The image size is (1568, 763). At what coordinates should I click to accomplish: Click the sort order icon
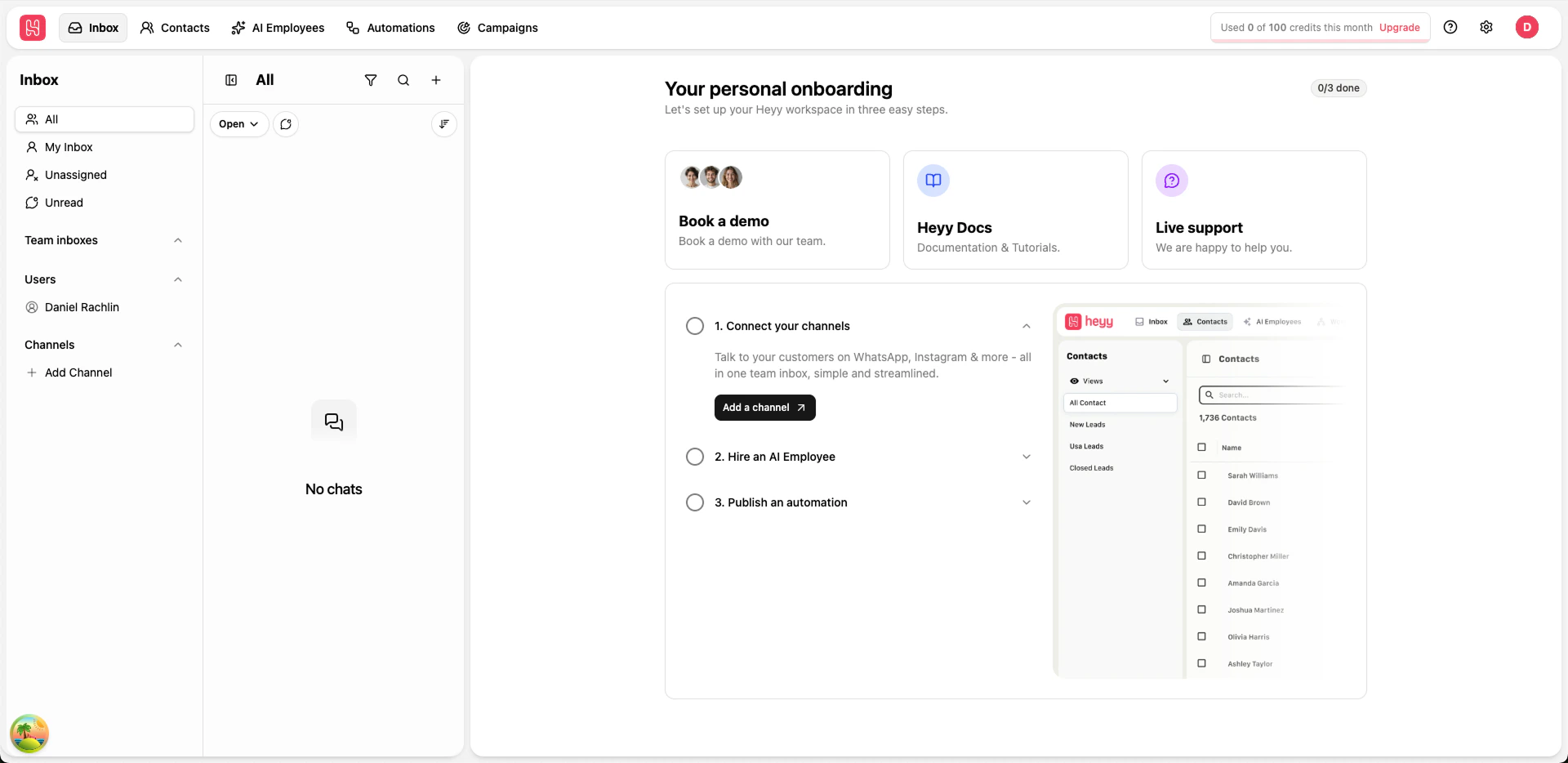444,124
